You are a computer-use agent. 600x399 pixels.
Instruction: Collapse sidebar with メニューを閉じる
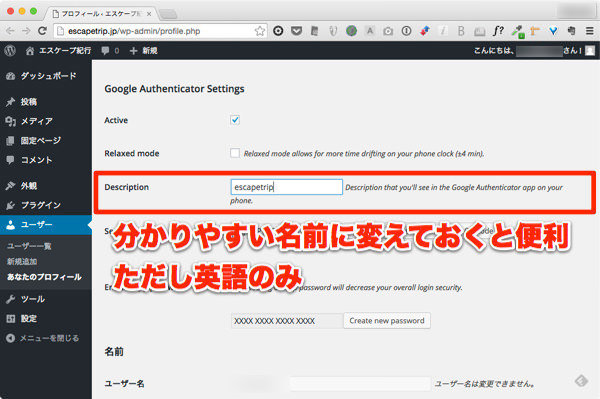(43, 338)
